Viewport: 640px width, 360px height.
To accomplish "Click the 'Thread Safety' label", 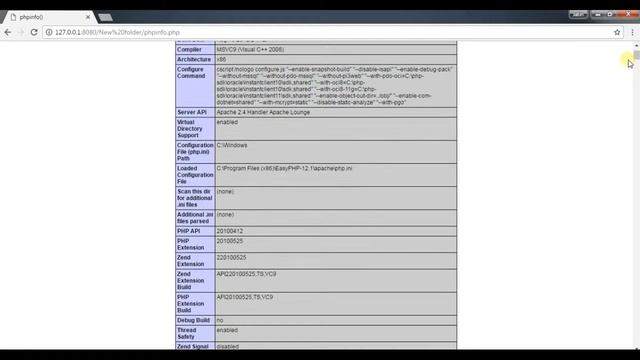I will tap(187, 333).
